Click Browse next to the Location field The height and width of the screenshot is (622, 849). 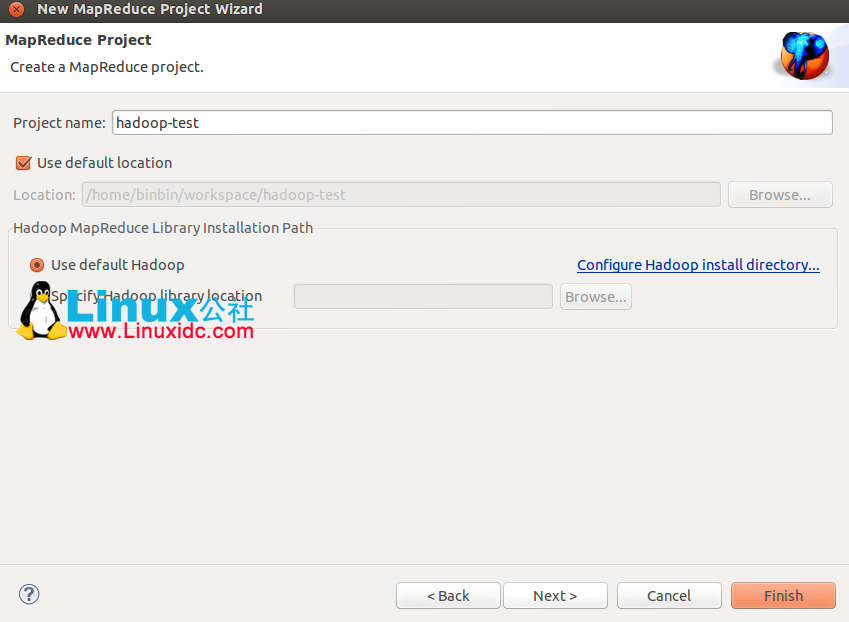[780, 194]
